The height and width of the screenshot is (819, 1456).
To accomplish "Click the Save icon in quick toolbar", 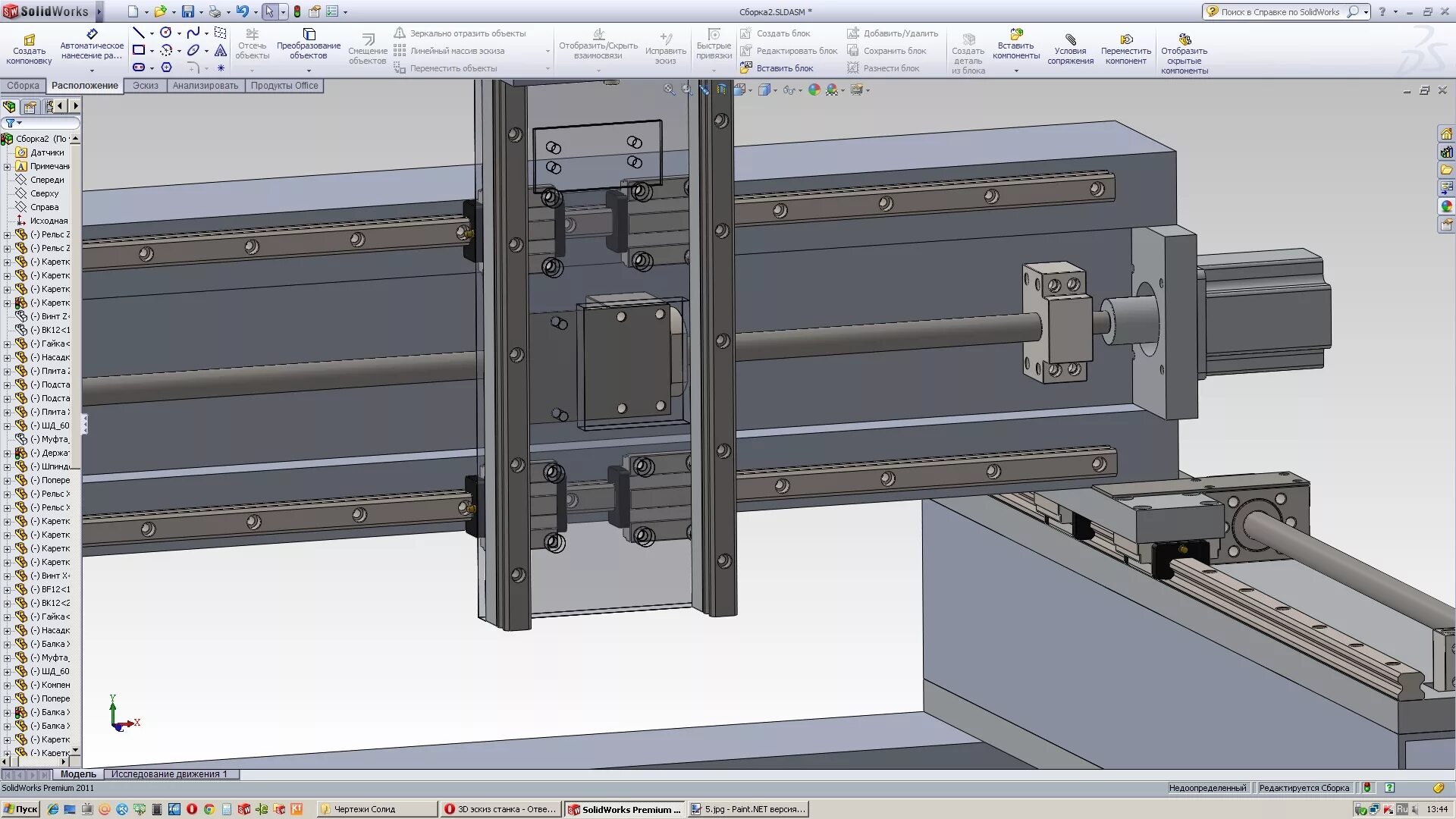I will [187, 11].
